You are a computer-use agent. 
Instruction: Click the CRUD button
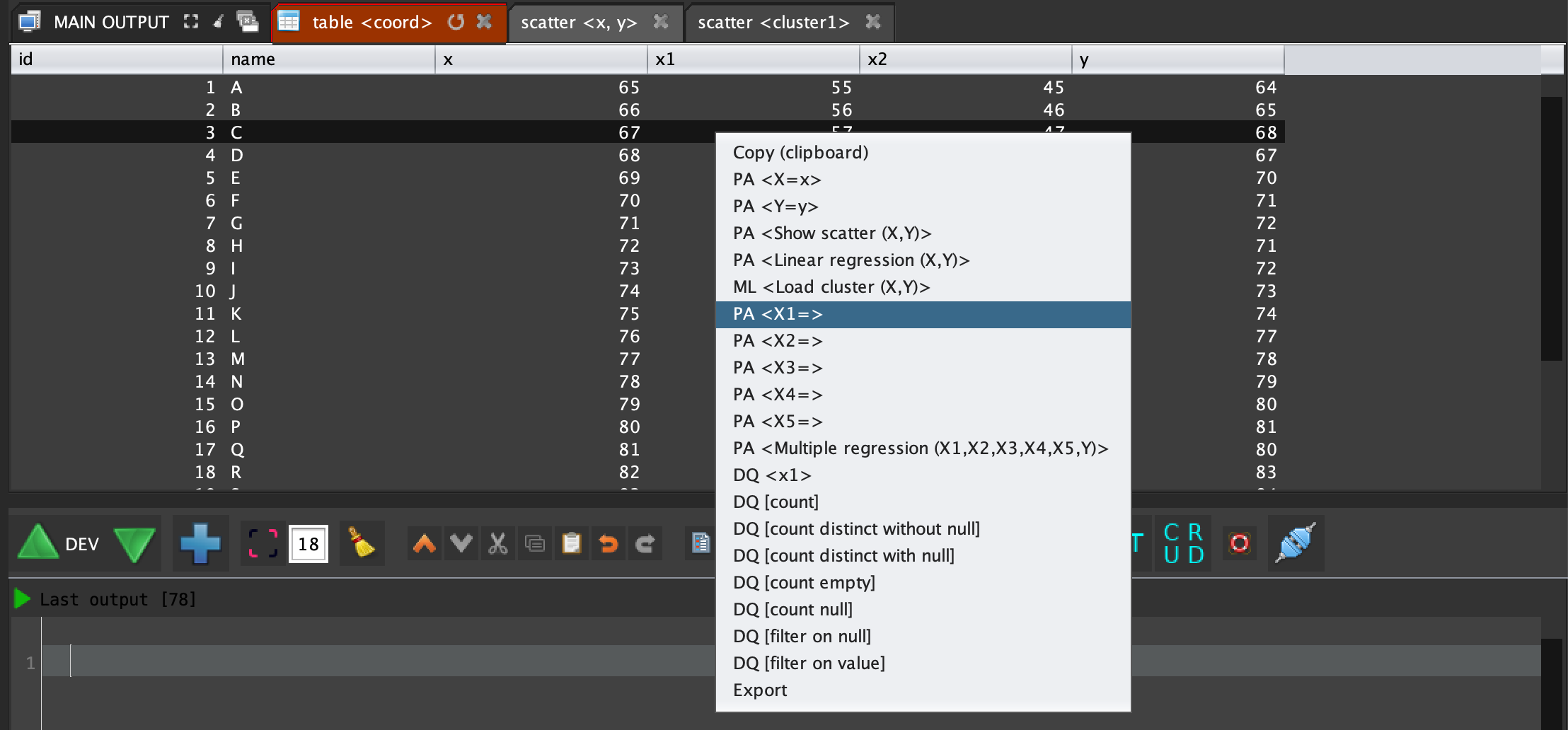click(1183, 543)
